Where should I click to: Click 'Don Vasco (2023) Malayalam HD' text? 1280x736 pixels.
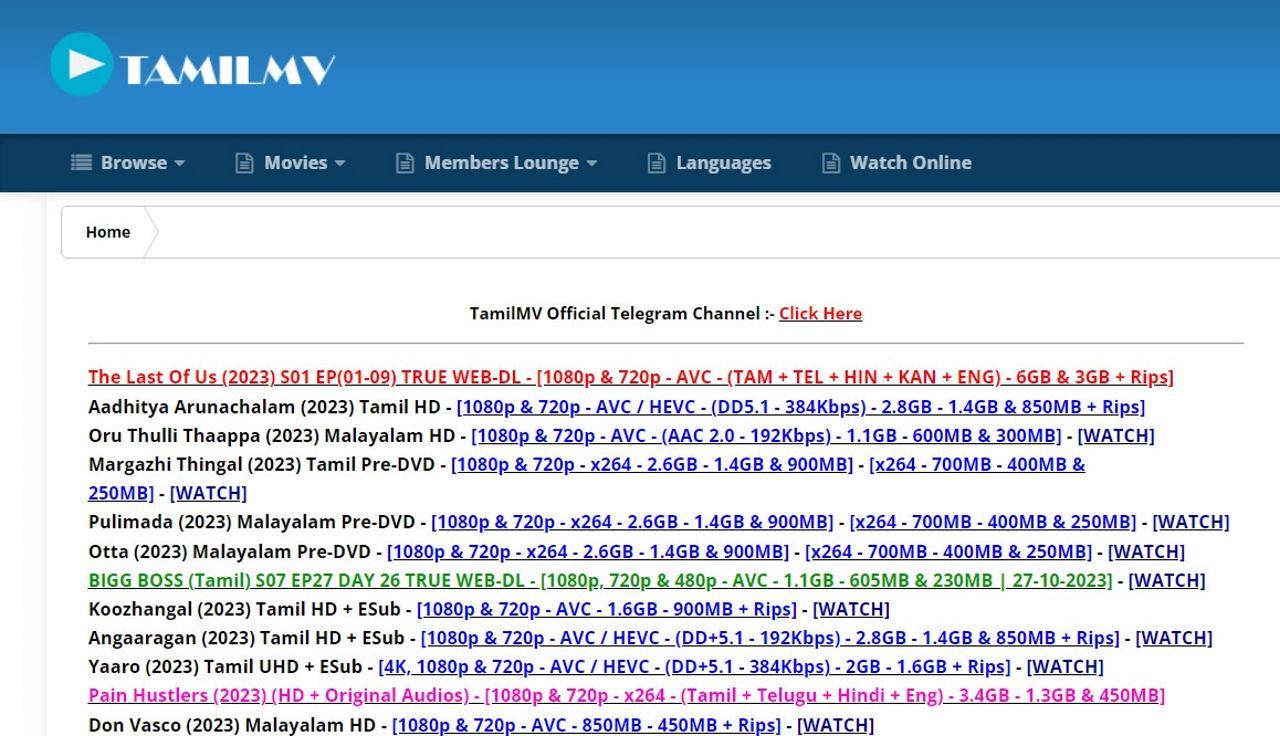[232, 725]
